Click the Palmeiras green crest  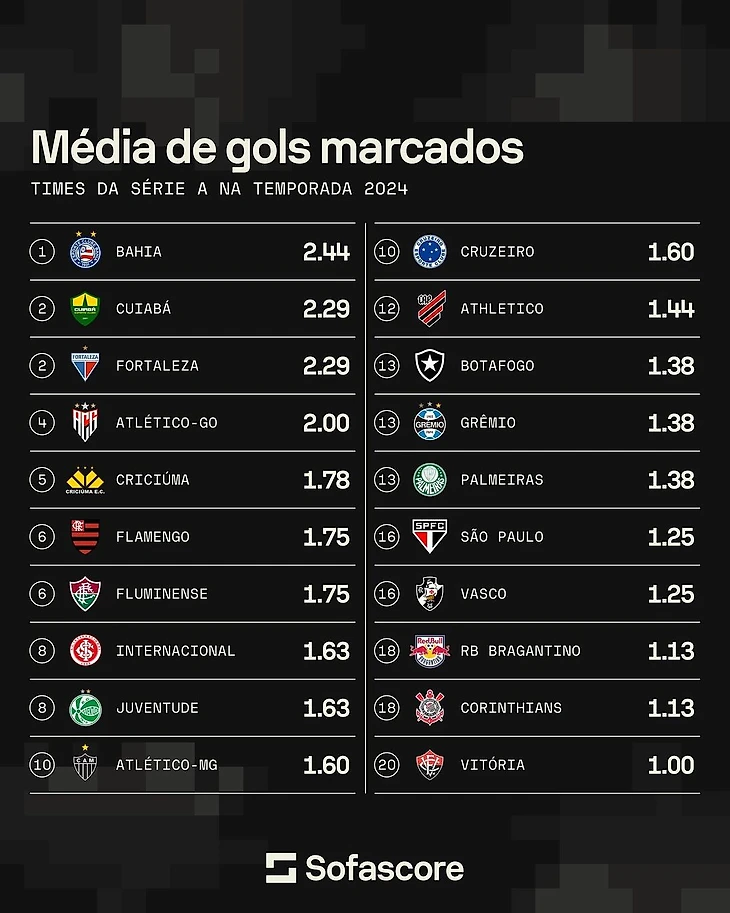click(x=430, y=480)
